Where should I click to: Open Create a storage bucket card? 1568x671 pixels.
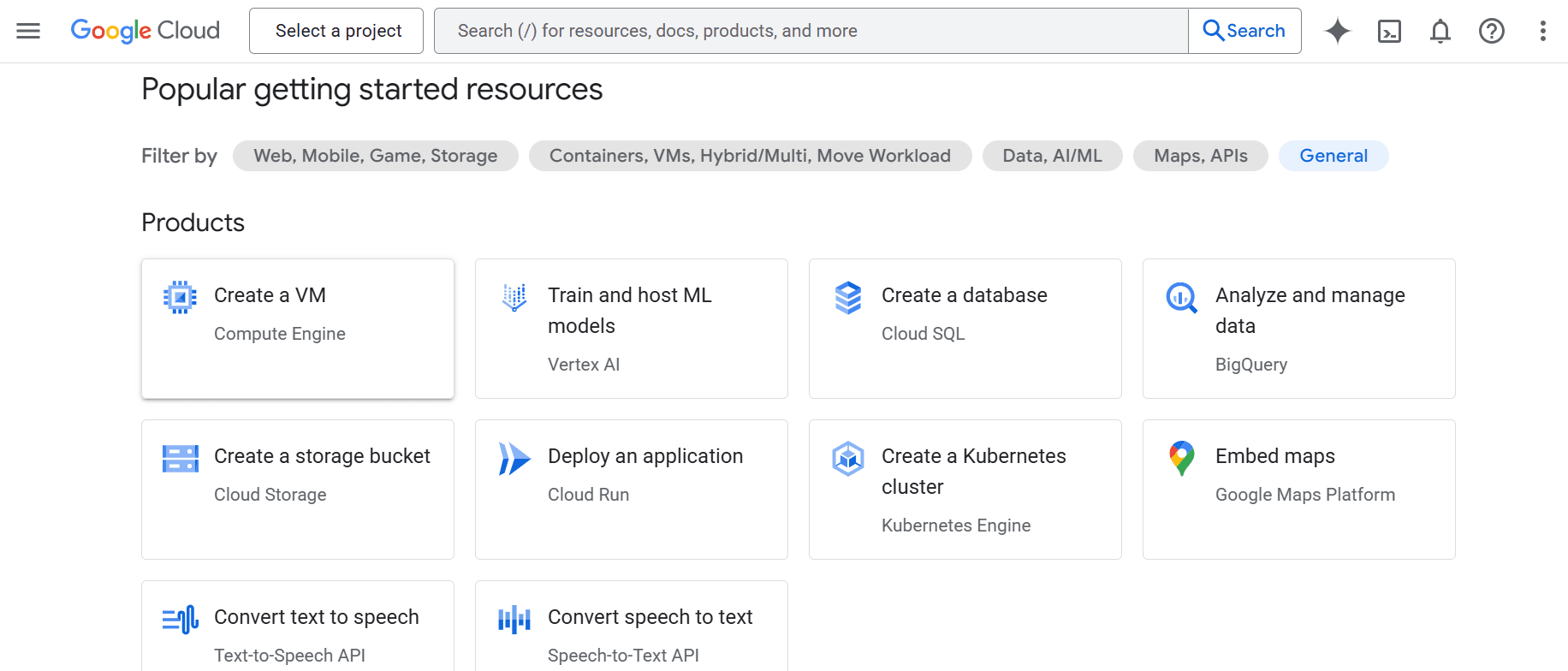click(x=298, y=490)
